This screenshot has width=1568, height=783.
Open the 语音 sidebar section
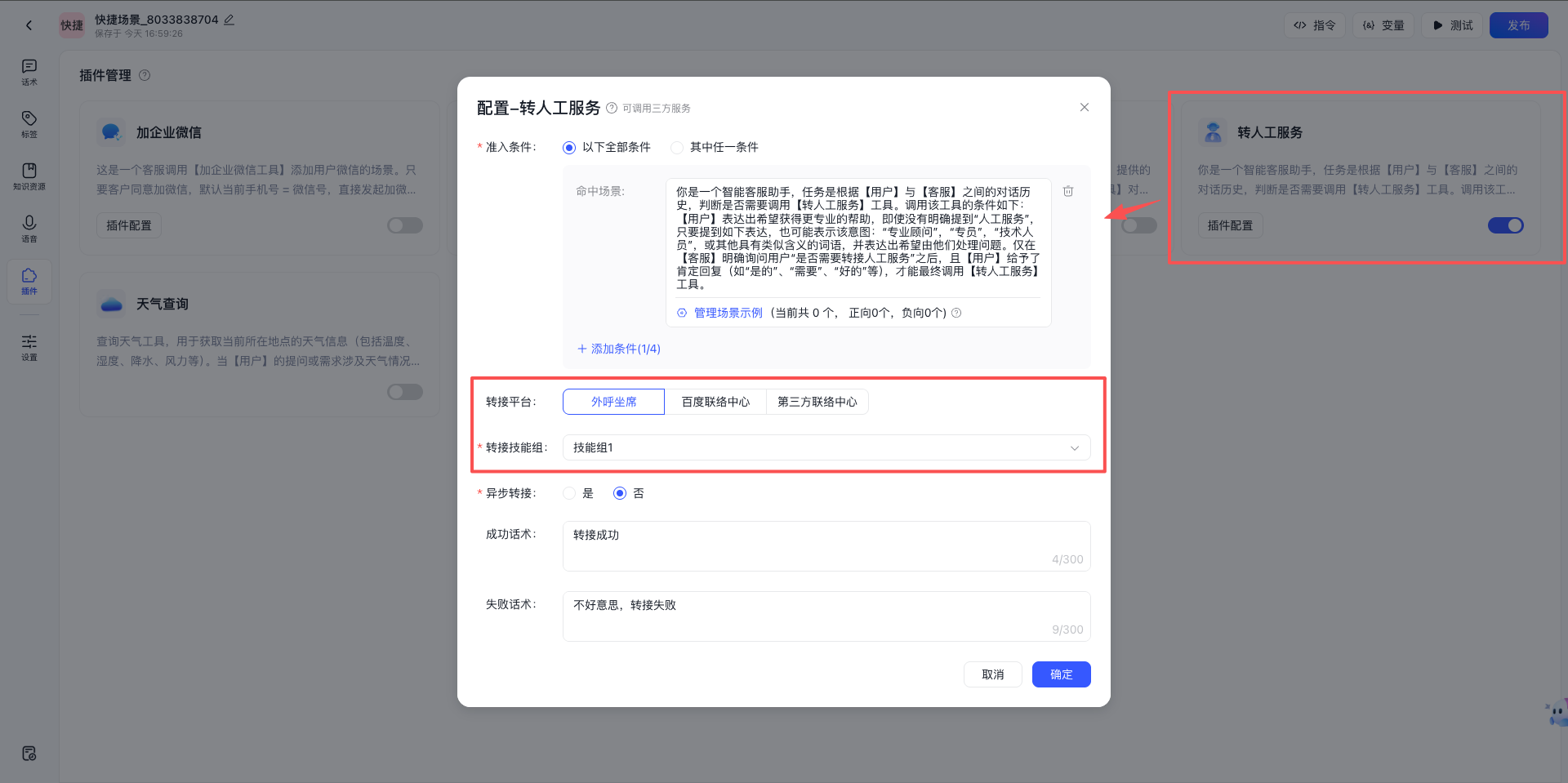pyautogui.click(x=29, y=229)
